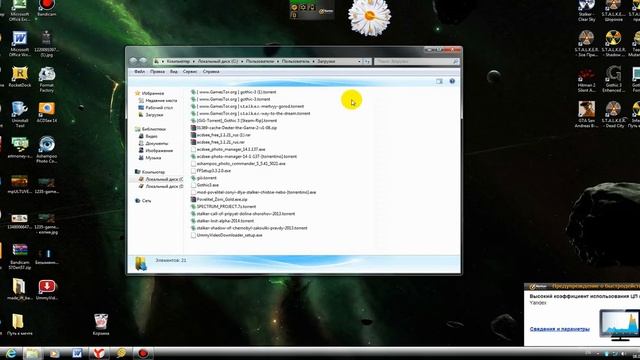Open the Вид menu
The image size is (640, 360).
[x=174, y=71]
